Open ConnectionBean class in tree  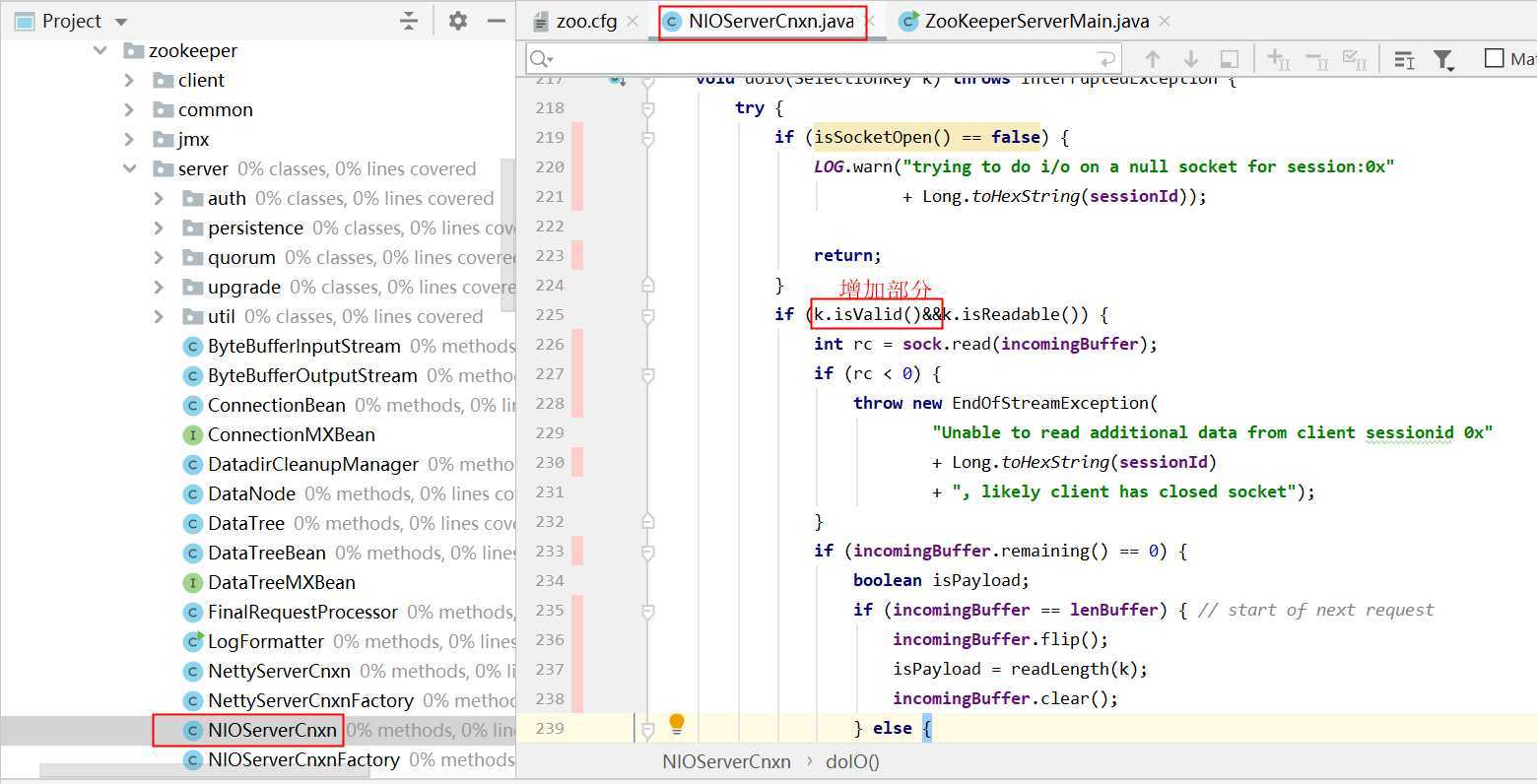click(x=276, y=405)
